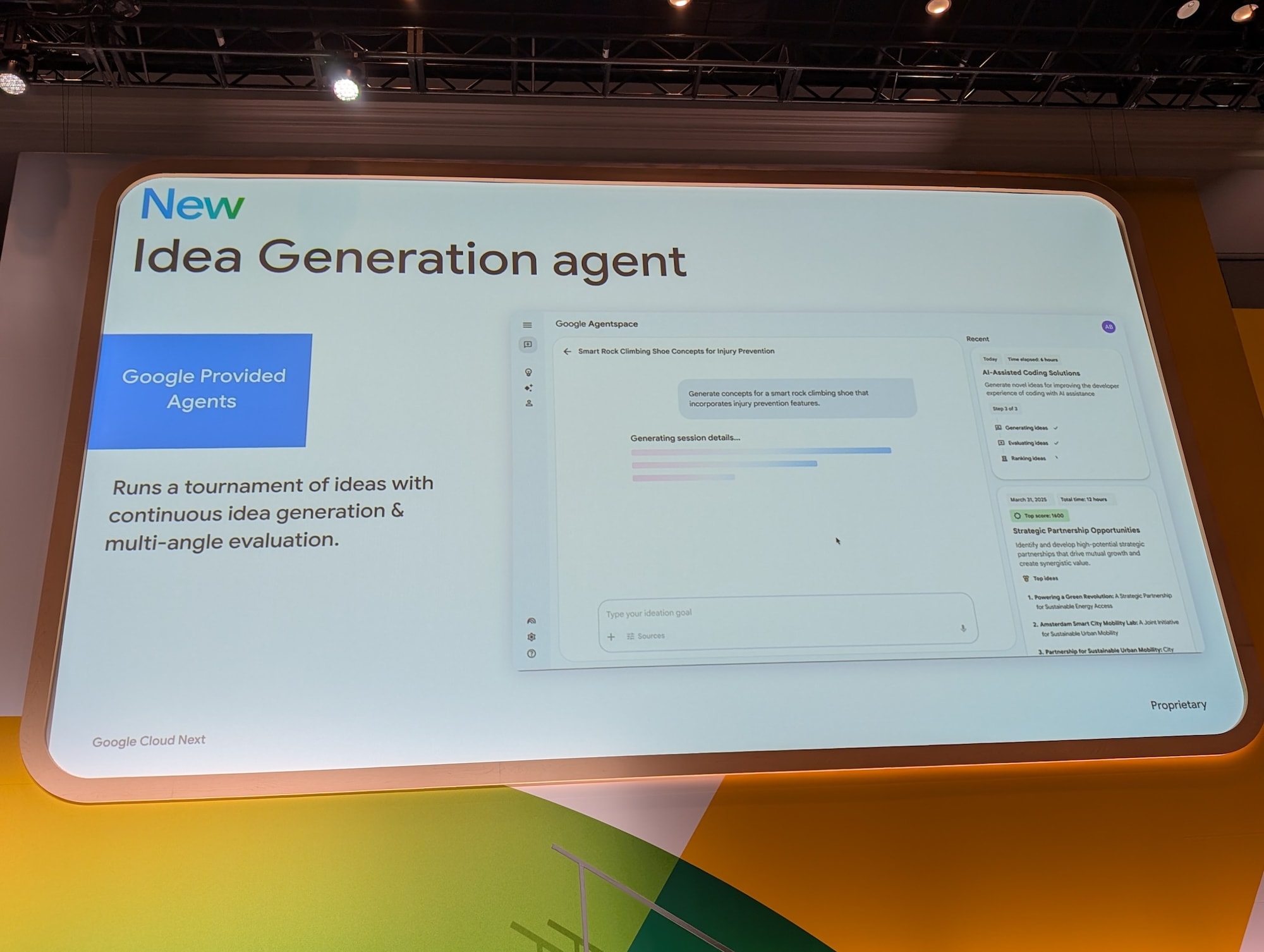Click the 'Evaluating ideas' step label

pyautogui.click(x=1028, y=443)
